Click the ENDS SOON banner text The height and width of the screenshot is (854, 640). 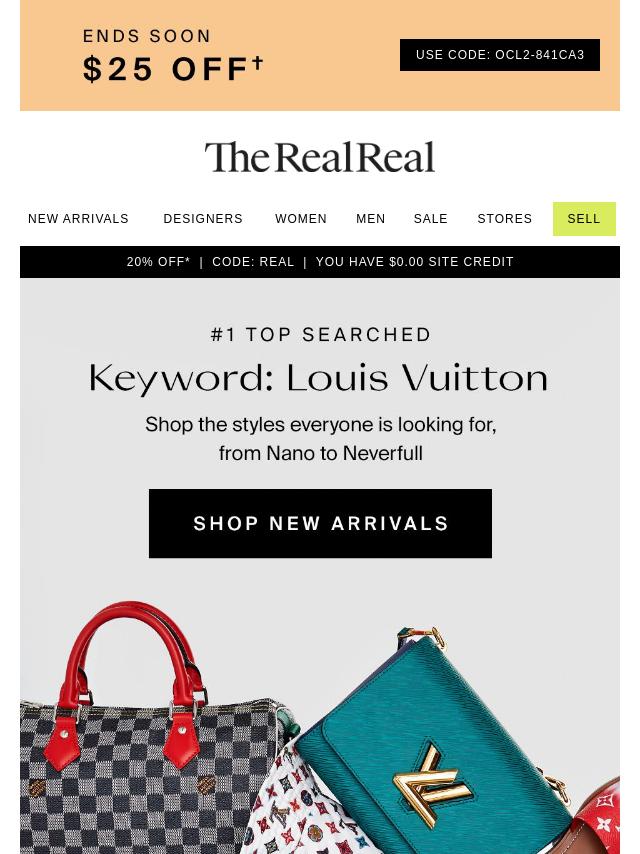(147, 36)
